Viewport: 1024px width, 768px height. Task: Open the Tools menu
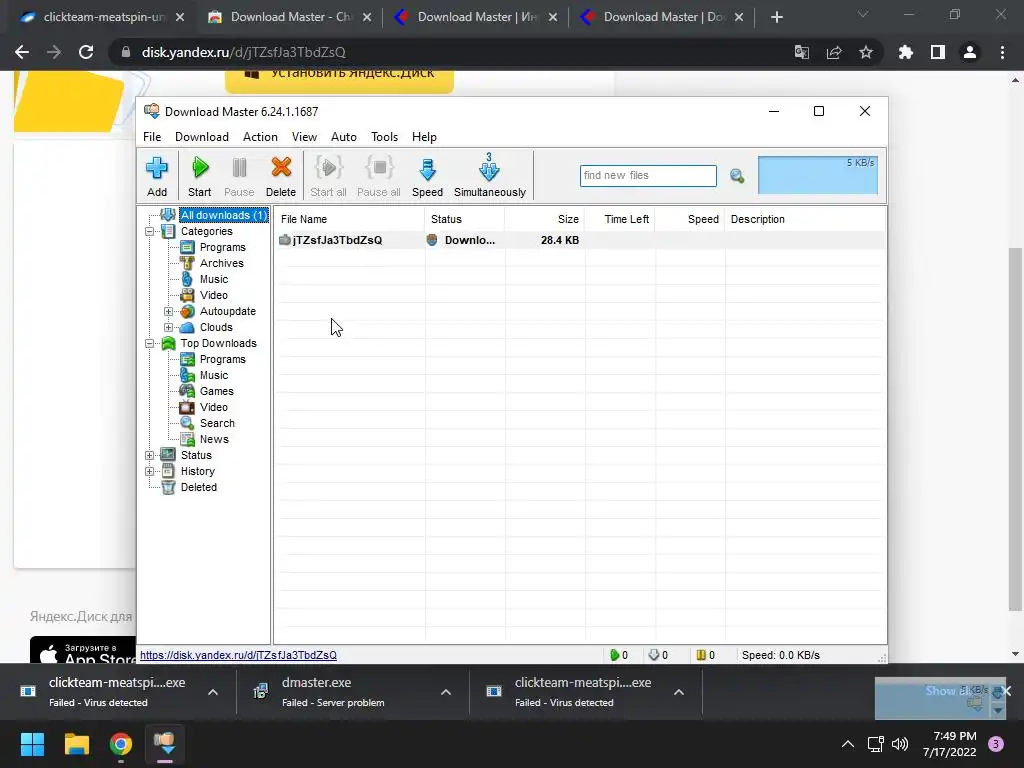pos(384,136)
